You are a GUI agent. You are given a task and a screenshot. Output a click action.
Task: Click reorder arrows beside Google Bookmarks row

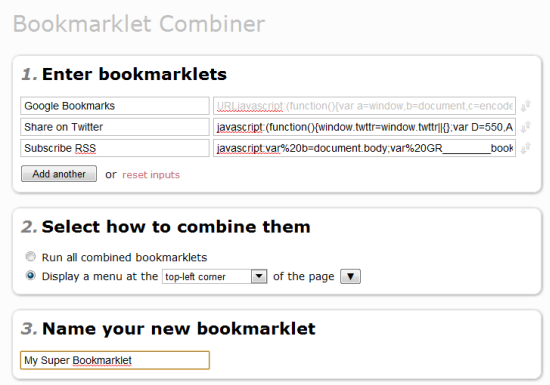525,106
